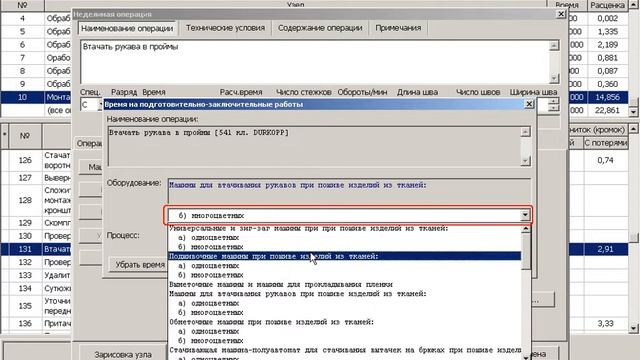Select row 4 in the upper table

point(22,18)
